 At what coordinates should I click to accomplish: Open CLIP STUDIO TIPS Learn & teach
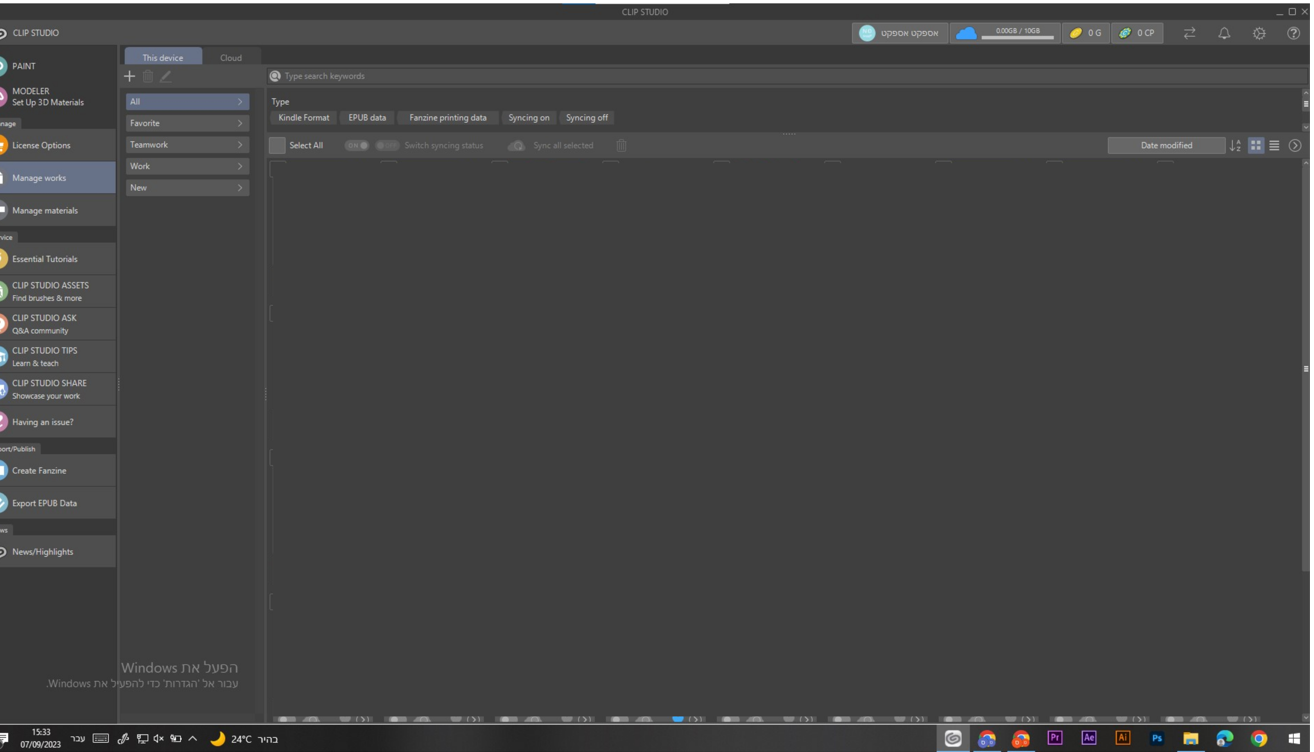click(x=57, y=357)
